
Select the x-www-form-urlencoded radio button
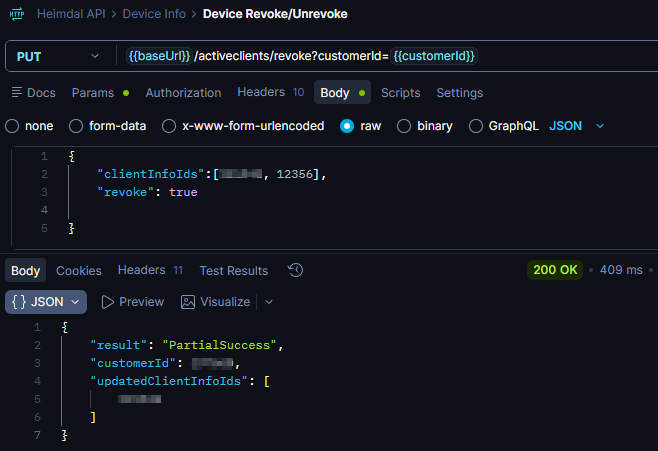click(169, 126)
